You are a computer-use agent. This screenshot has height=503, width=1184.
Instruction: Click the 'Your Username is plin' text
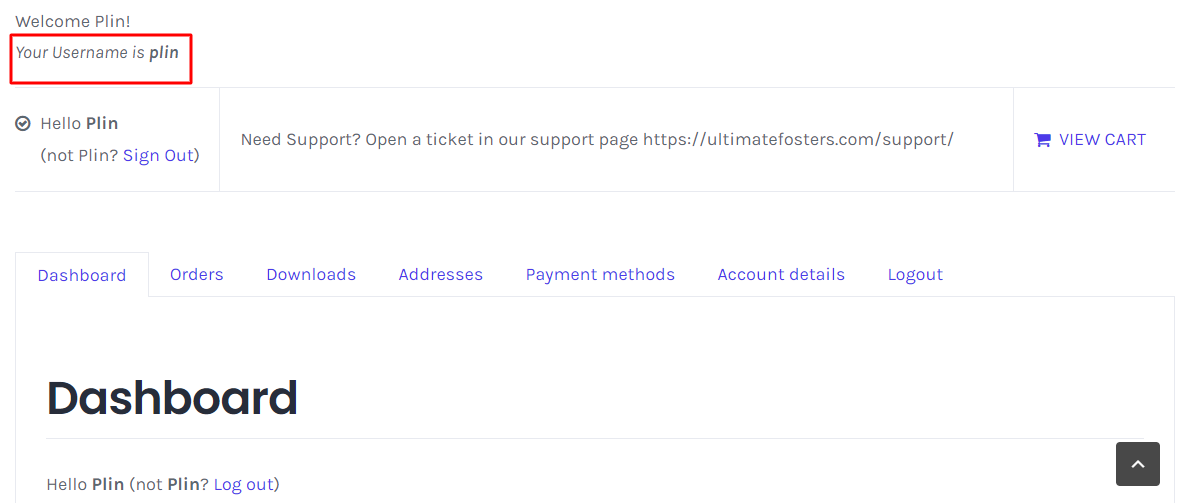[97, 52]
